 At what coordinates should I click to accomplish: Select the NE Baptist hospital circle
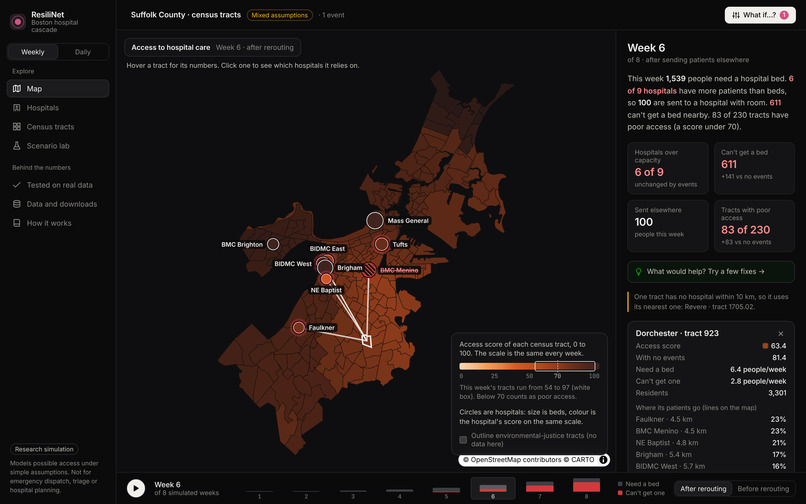pyautogui.click(x=326, y=279)
